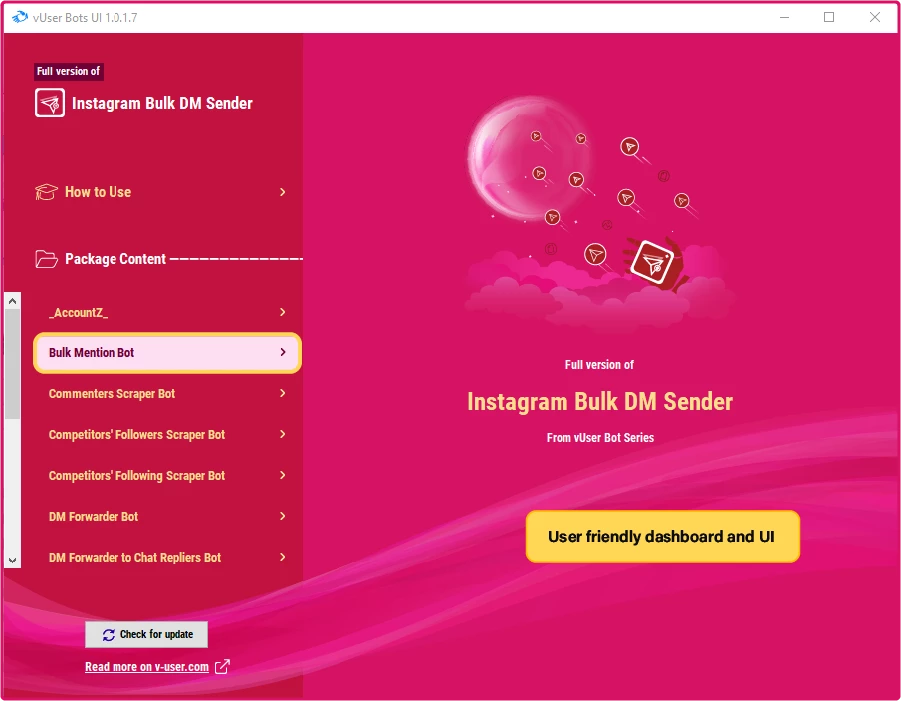Click the Check for update button

pos(147,634)
